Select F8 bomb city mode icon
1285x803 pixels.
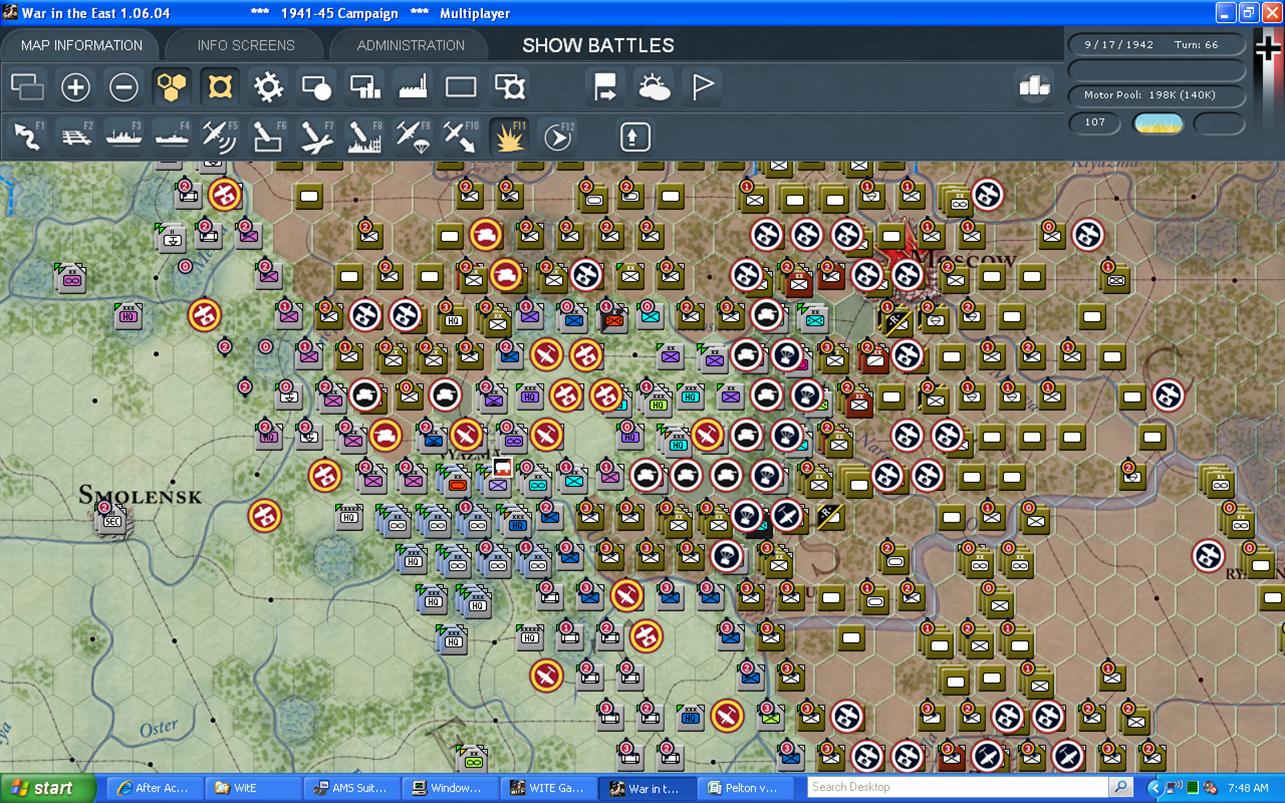tap(365, 136)
